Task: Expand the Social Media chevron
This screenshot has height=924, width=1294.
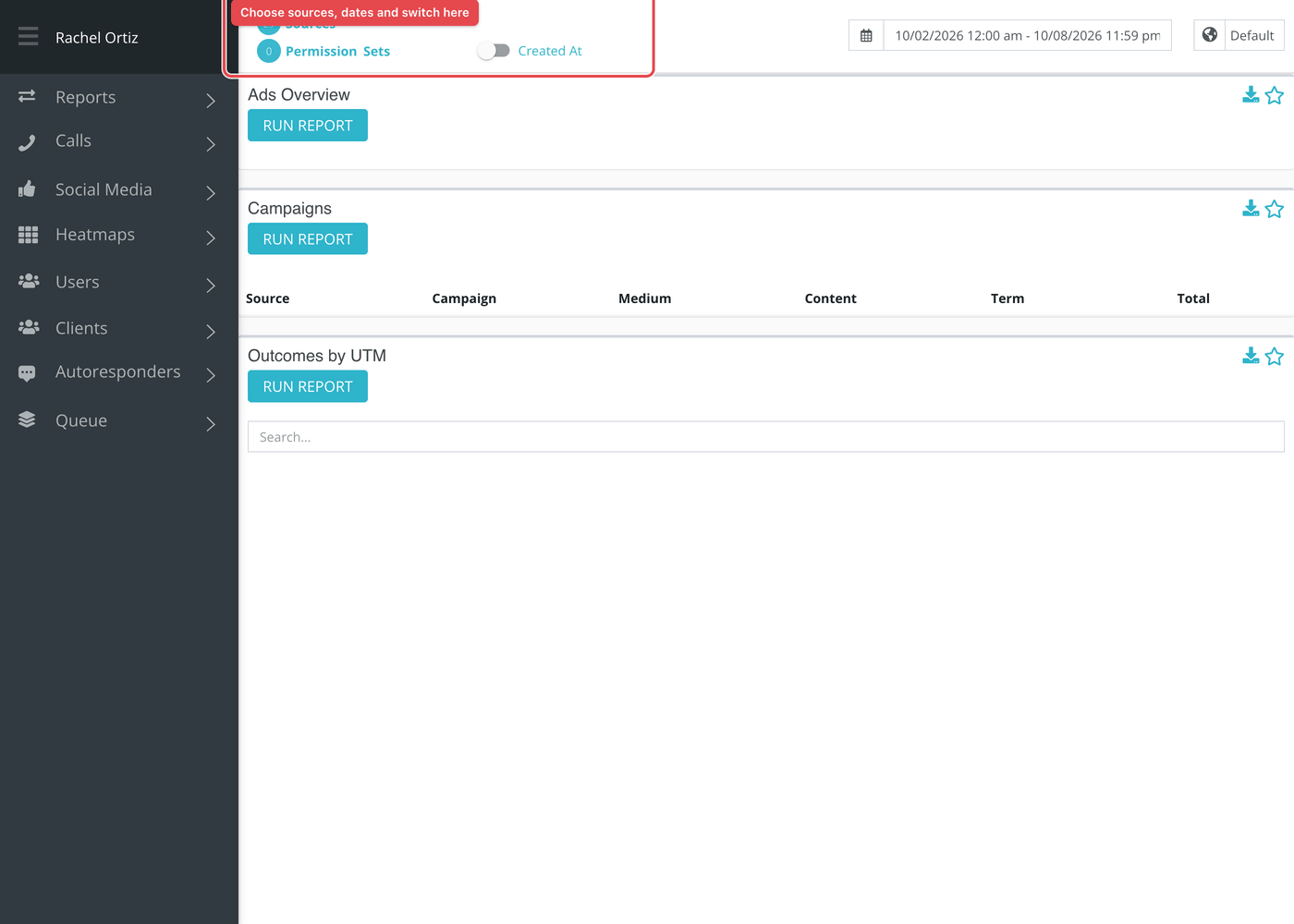Action: click(211, 192)
